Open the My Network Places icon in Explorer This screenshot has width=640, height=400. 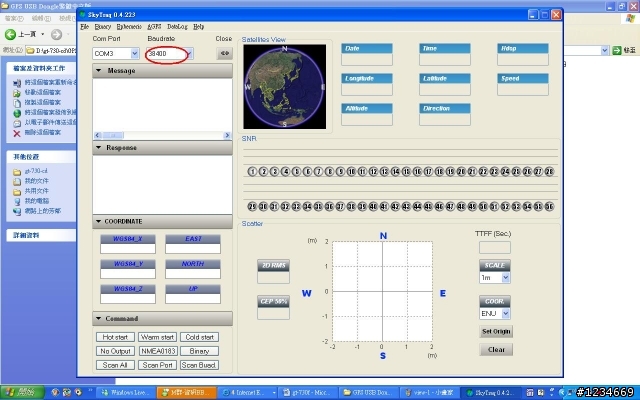coord(17,211)
